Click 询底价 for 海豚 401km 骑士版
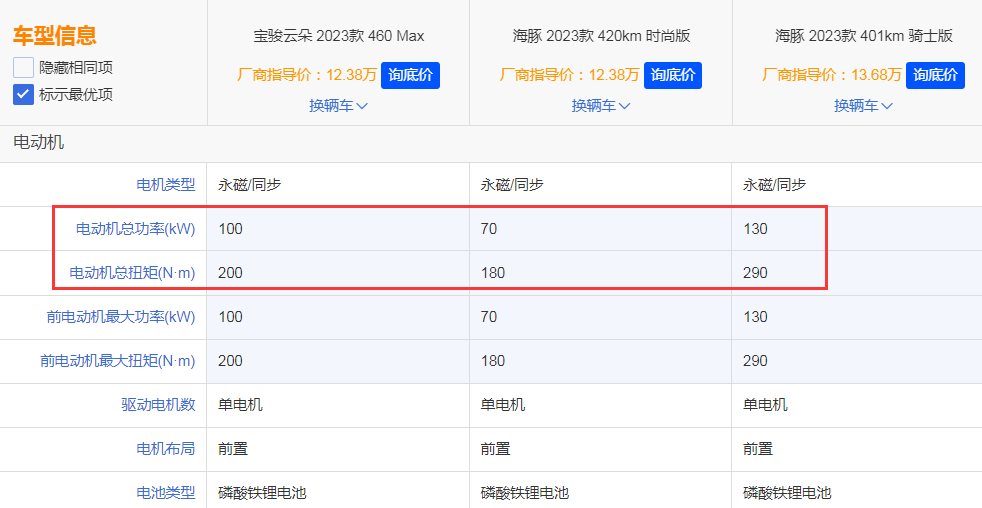 click(x=935, y=76)
